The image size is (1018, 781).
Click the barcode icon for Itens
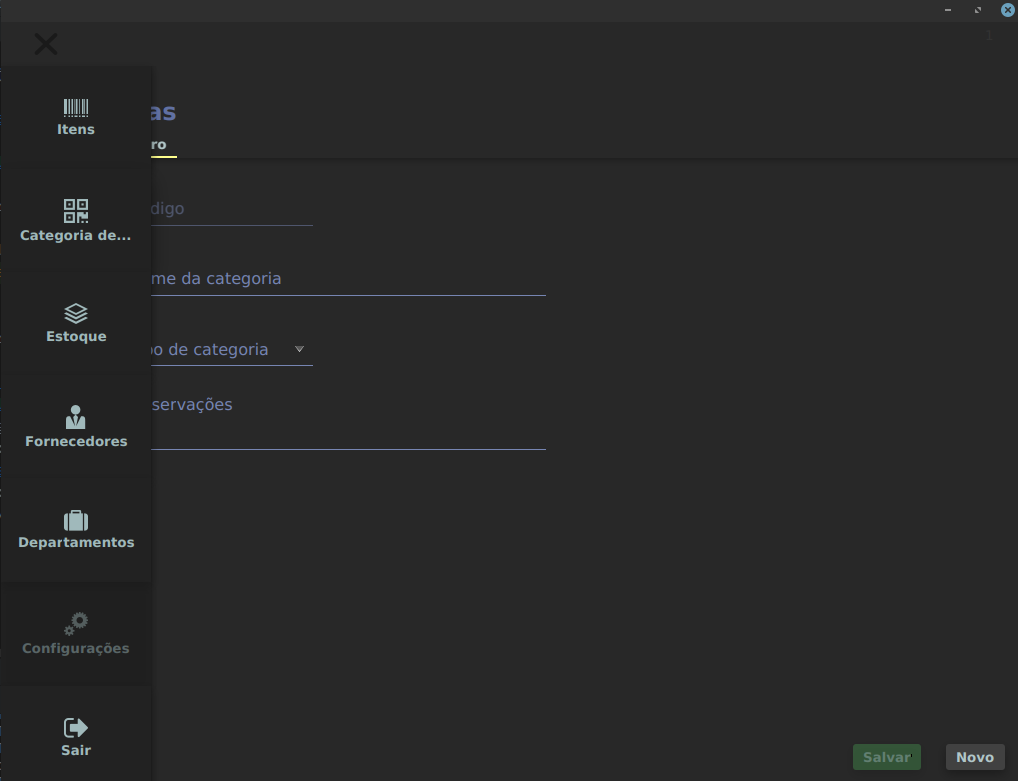[x=76, y=108]
